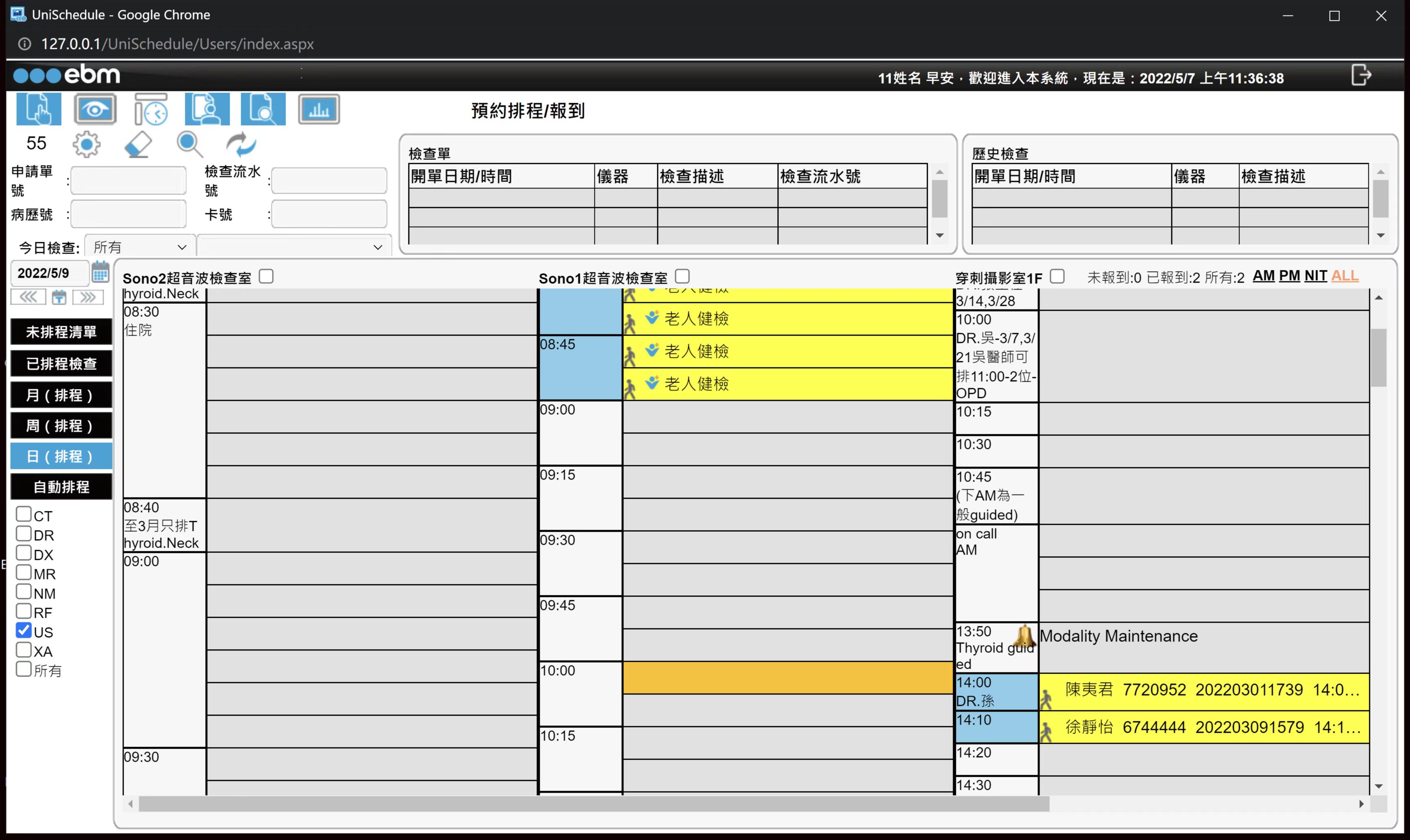Click the 自動排程 menu button

click(61, 487)
